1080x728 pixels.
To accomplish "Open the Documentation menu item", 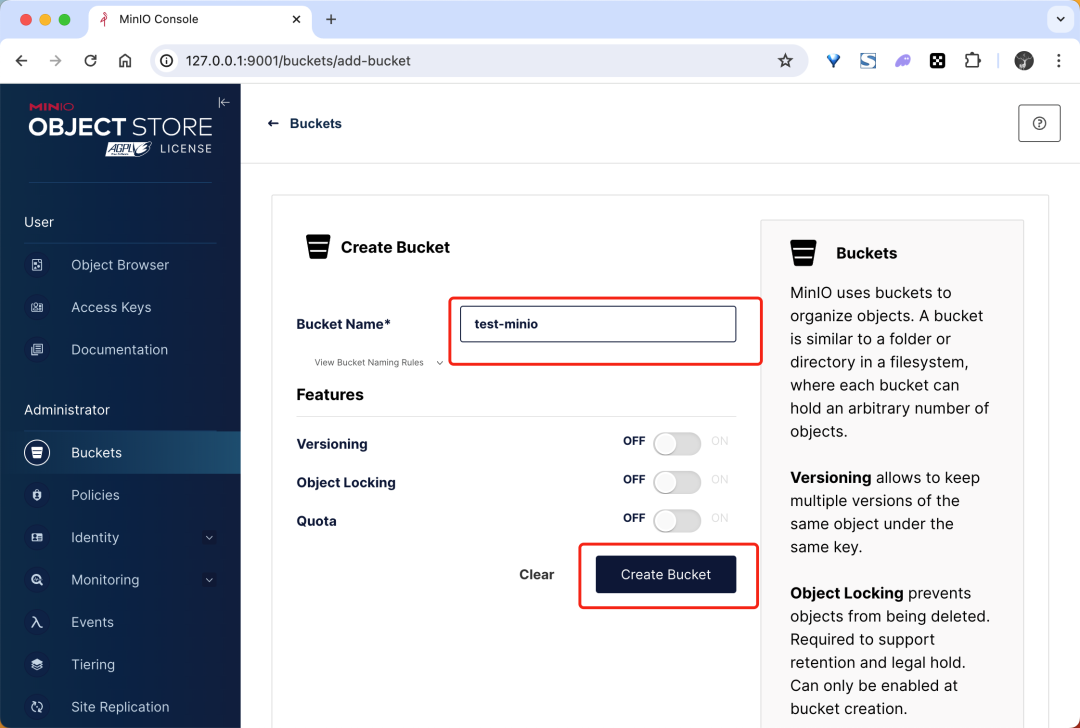I will (x=120, y=349).
